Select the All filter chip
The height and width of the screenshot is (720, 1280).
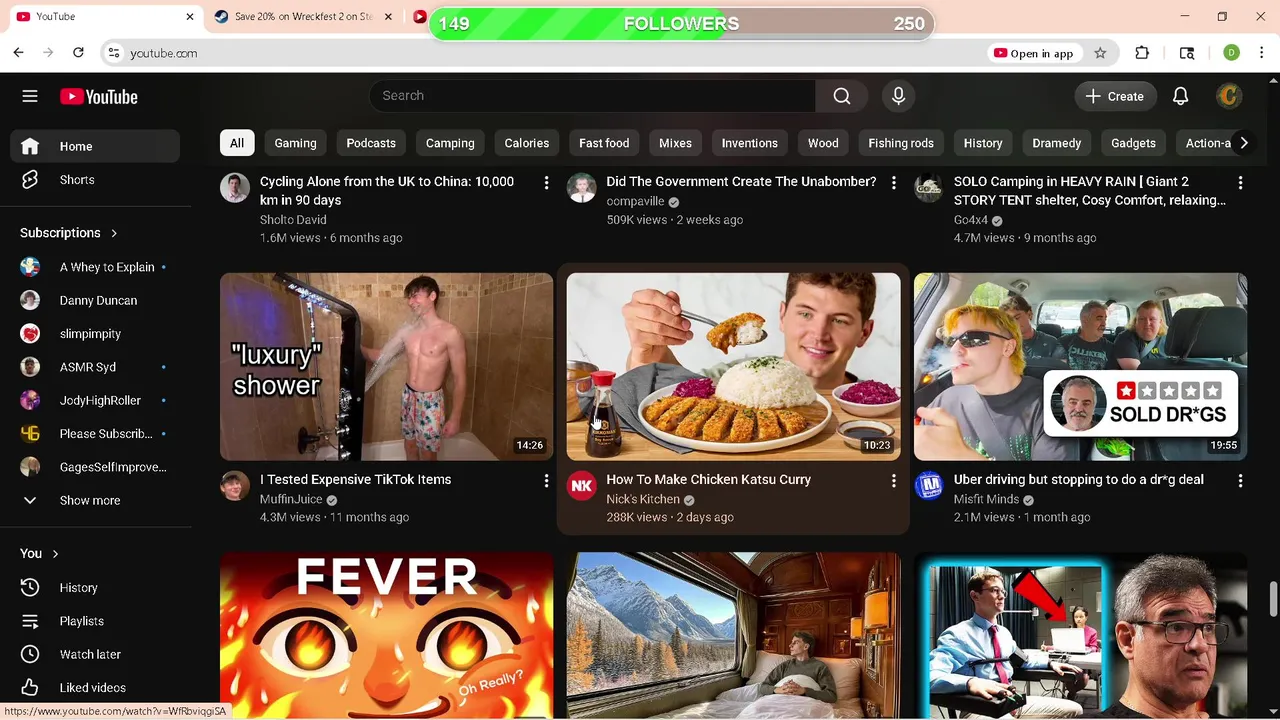(x=237, y=143)
